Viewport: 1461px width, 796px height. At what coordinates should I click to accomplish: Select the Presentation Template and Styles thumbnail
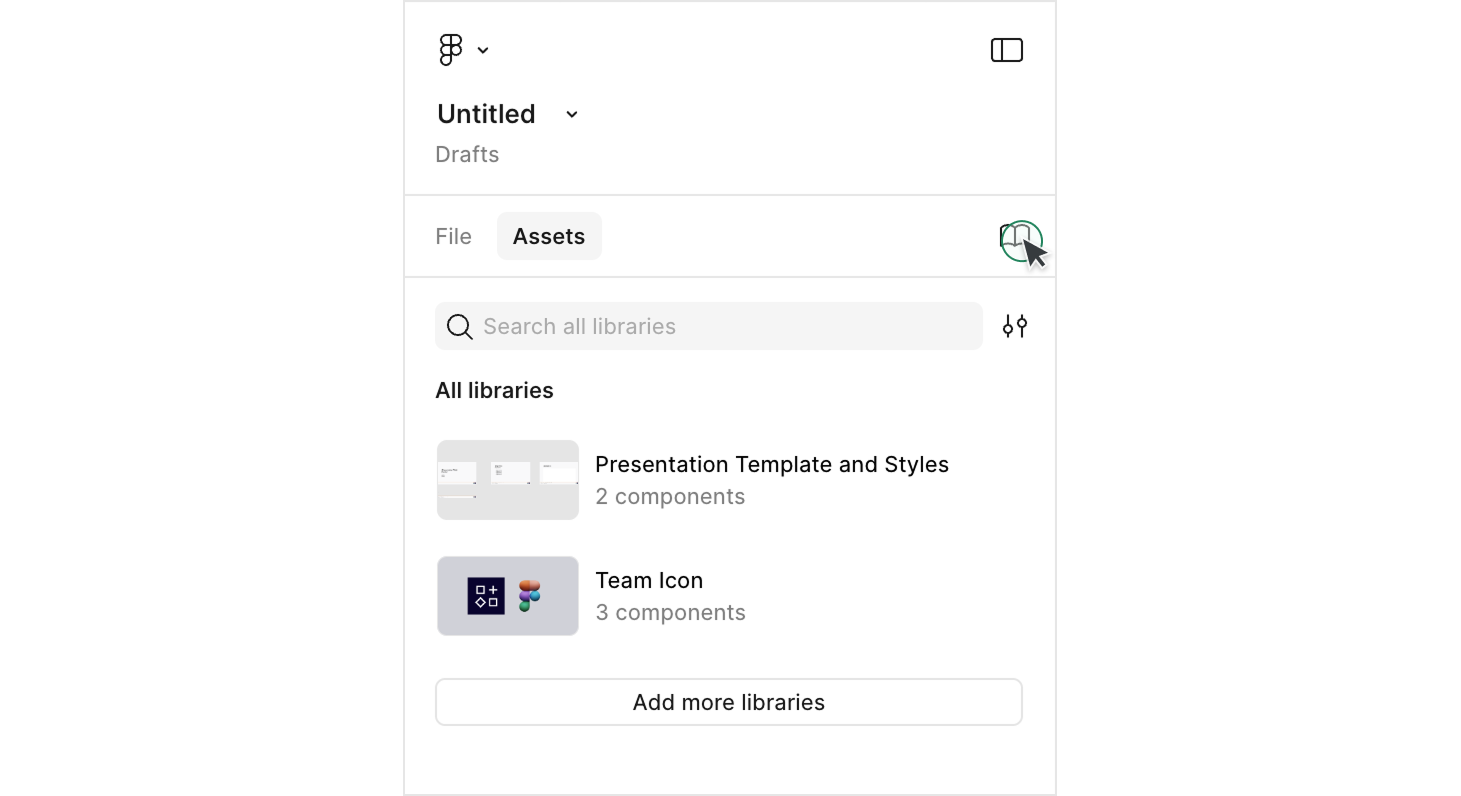pos(507,479)
